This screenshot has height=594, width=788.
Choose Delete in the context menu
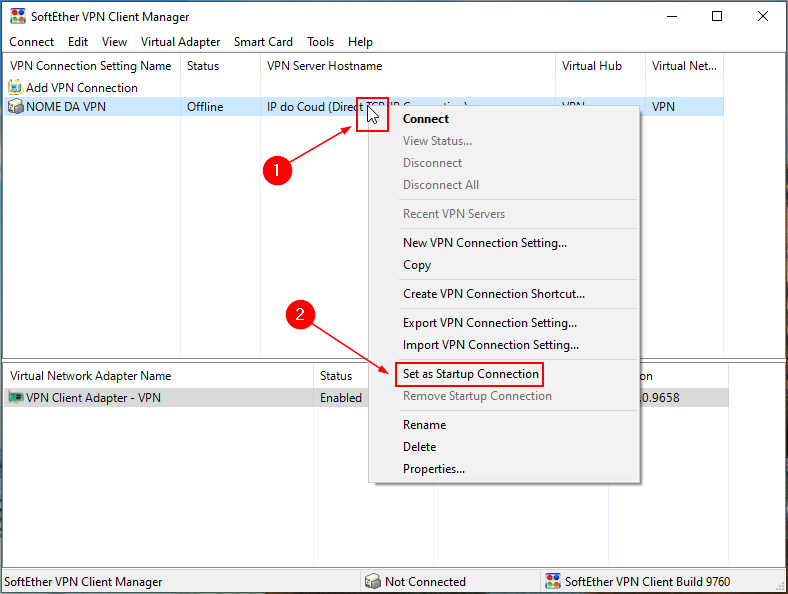click(x=504, y=447)
